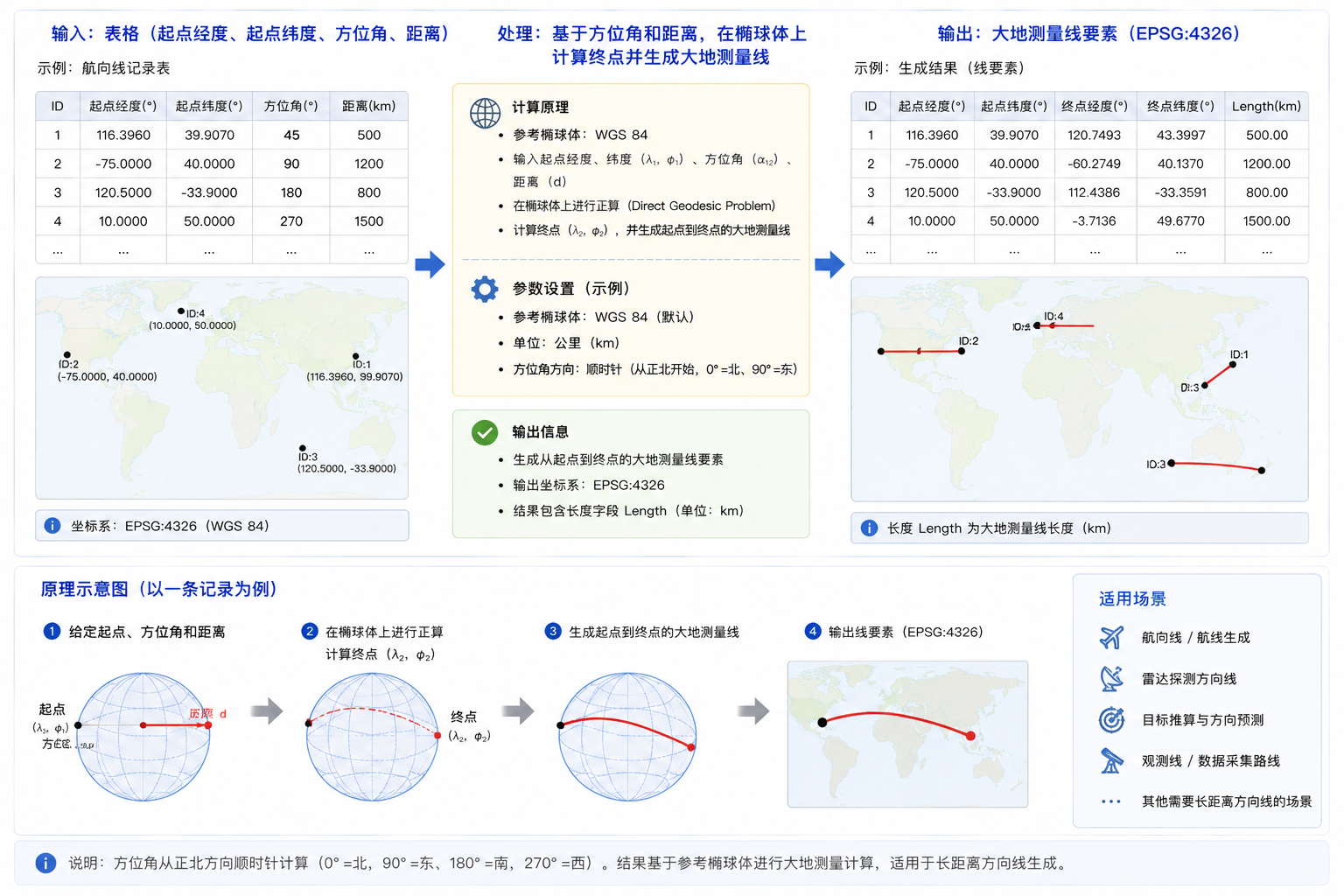Screen dimensions: 1344x896
Task: Select the radar dish icon for 雷达探测方向线
Action: click(x=1111, y=678)
